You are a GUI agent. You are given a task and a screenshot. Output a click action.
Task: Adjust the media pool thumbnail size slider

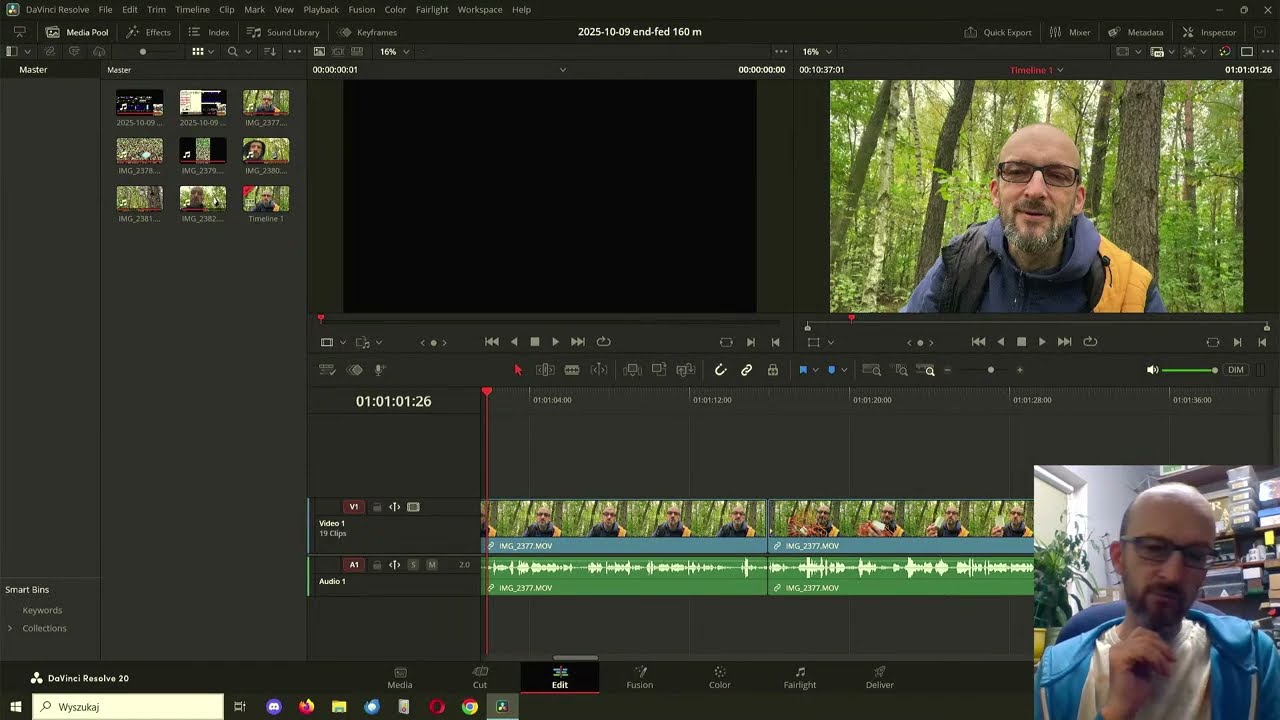tap(143, 51)
